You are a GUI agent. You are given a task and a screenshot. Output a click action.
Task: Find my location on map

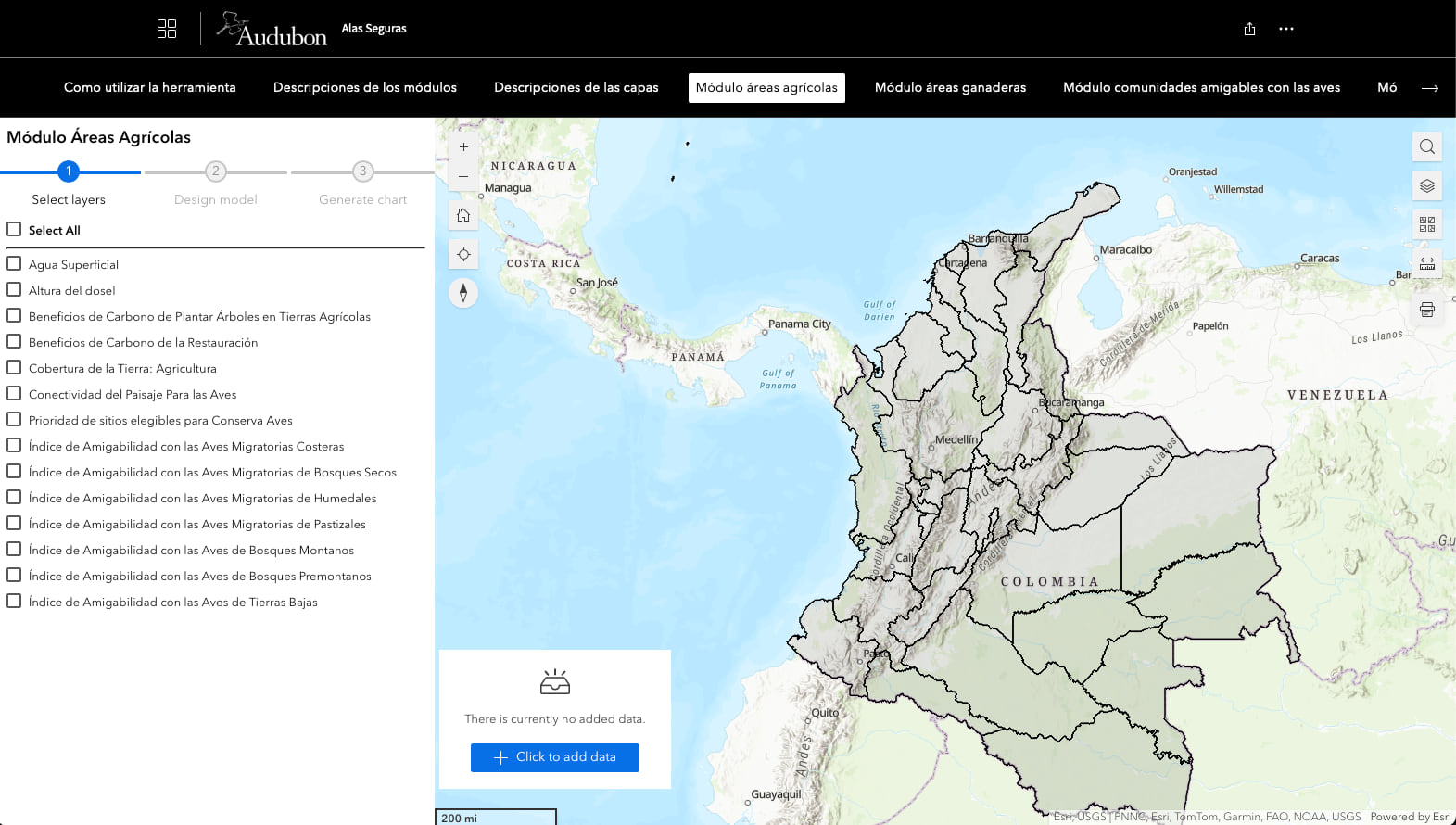[463, 255]
